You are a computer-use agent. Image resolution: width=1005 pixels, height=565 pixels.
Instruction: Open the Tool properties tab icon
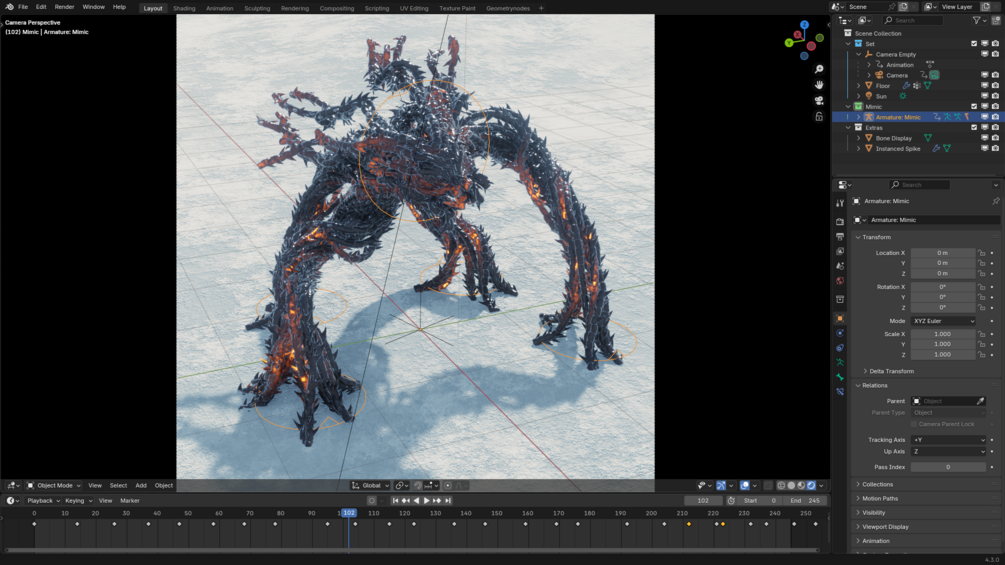(x=840, y=203)
